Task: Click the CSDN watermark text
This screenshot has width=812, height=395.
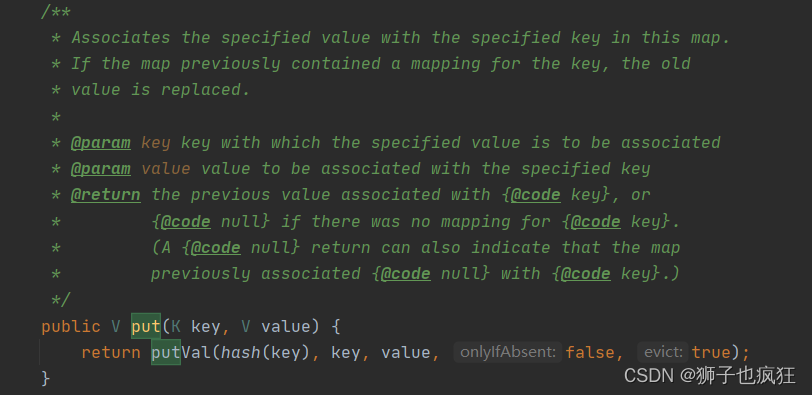Action: tap(709, 376)
